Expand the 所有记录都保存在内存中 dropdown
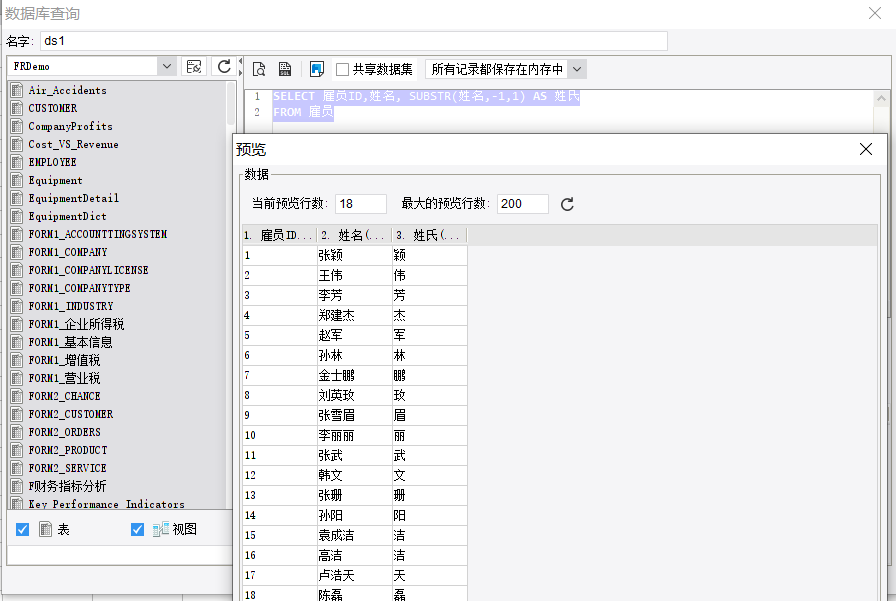This screenshot has width=896, height=601. 576,70
